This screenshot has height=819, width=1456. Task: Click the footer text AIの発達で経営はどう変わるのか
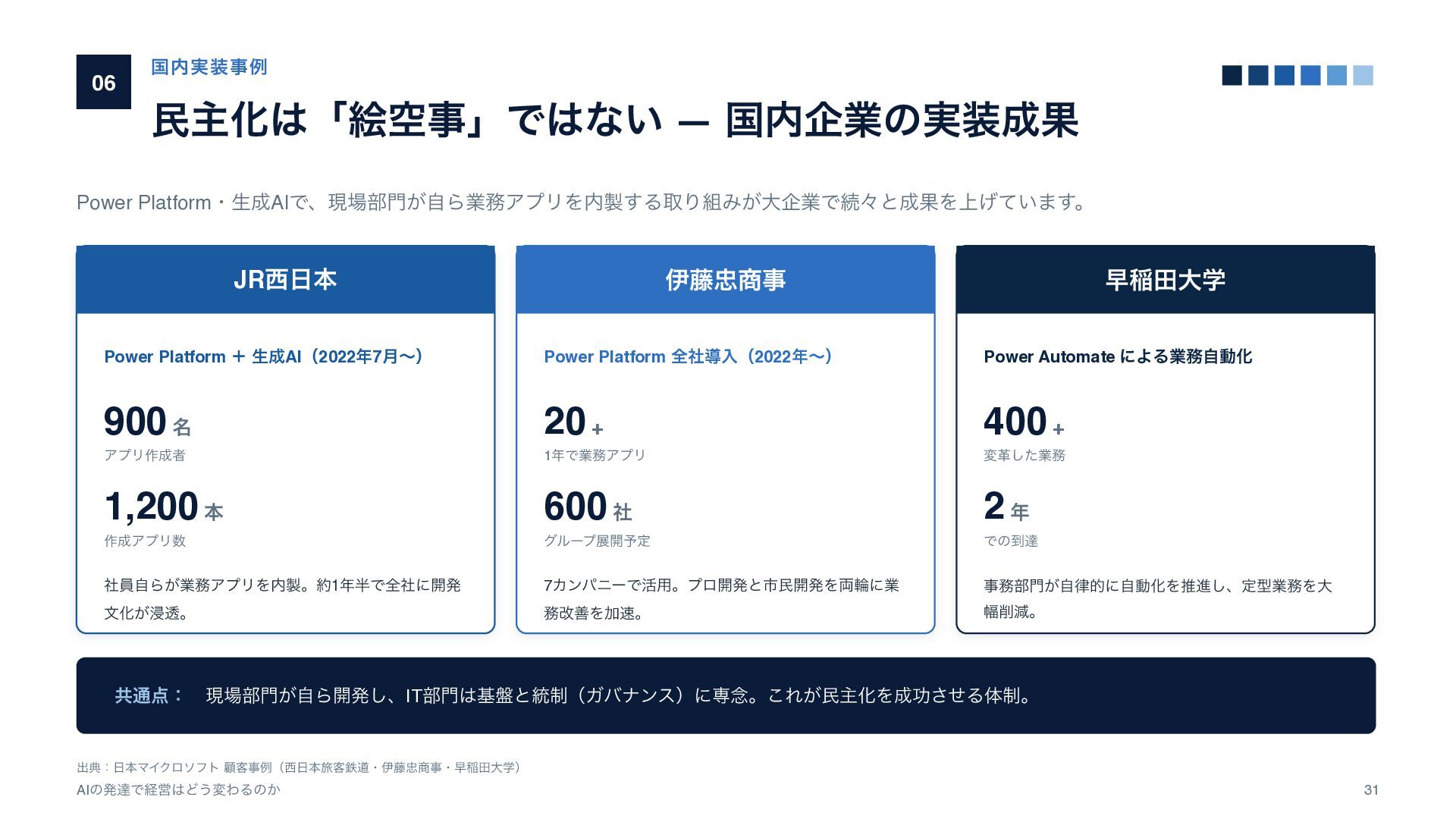click(x=179, y=789)
